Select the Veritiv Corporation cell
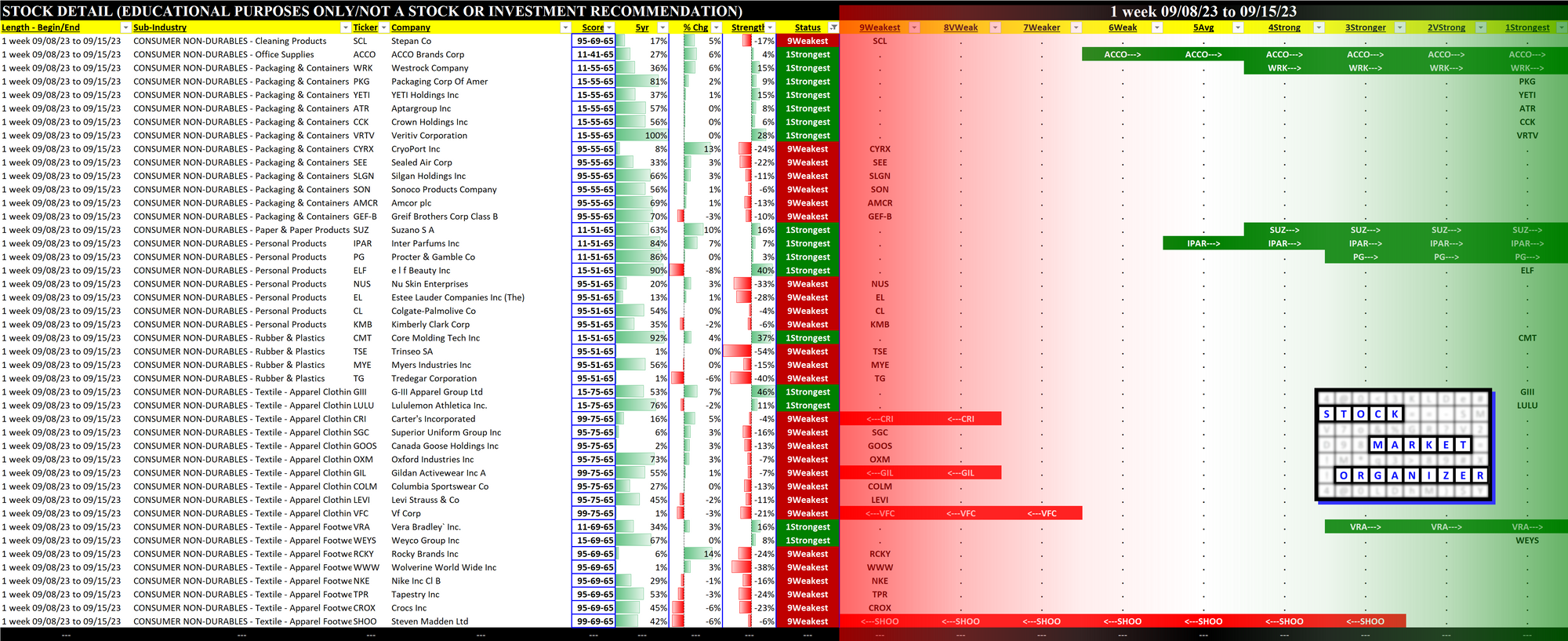Screen dimensions: 1568x641 pos(481,136)
